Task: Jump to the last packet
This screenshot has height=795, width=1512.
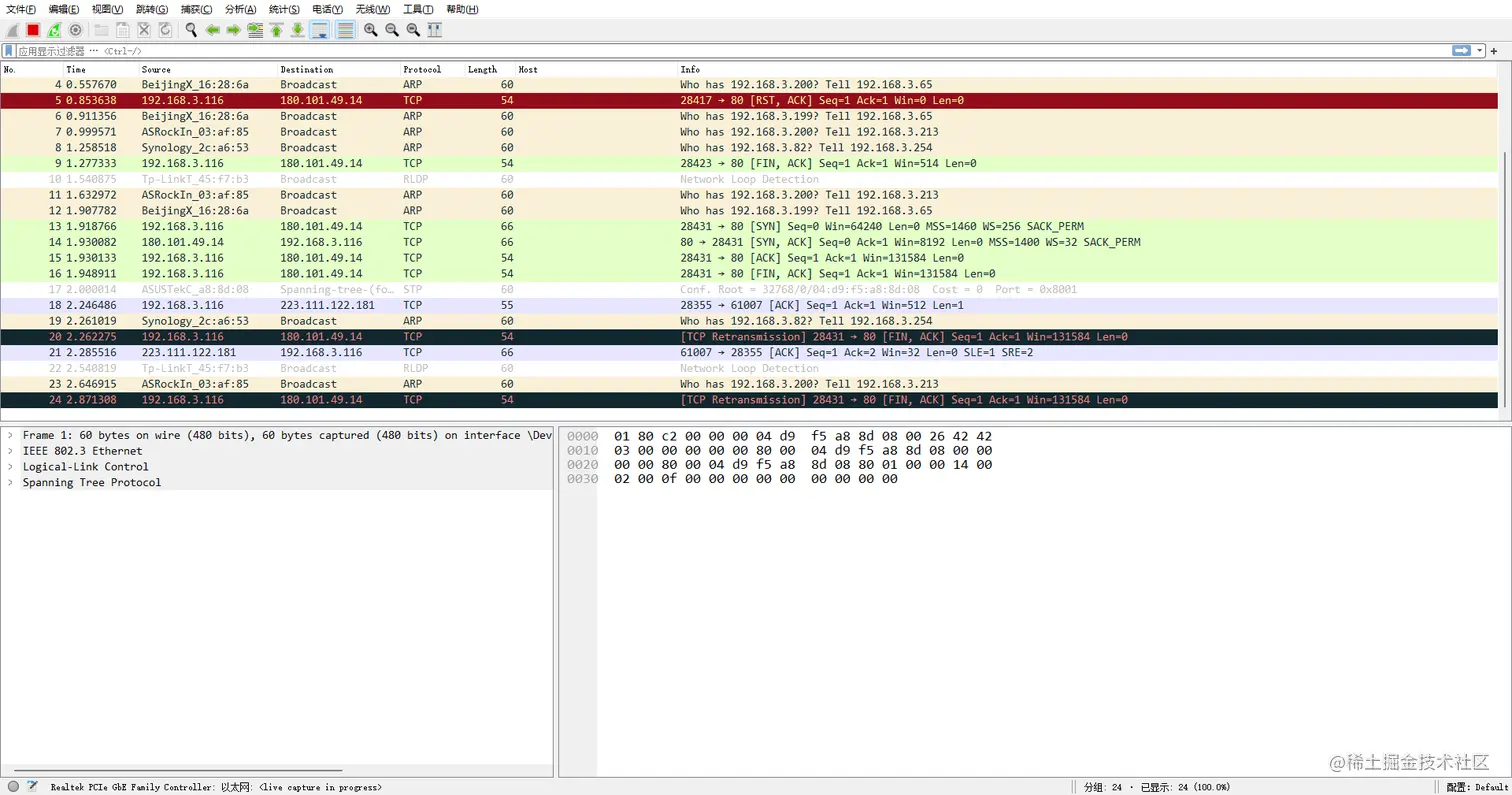Action: (x=297, y=30)
